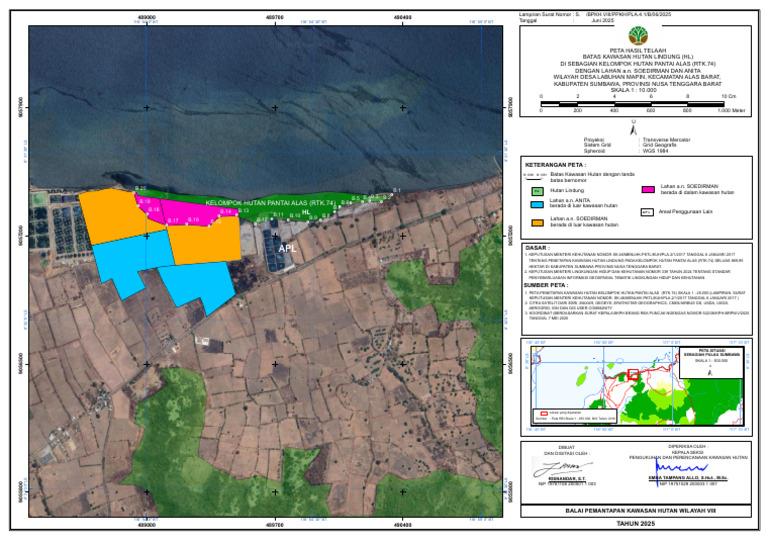Click the orange SOEDIRMAN legend swatch
768x544 pixels.
click(x=538, y=222)
